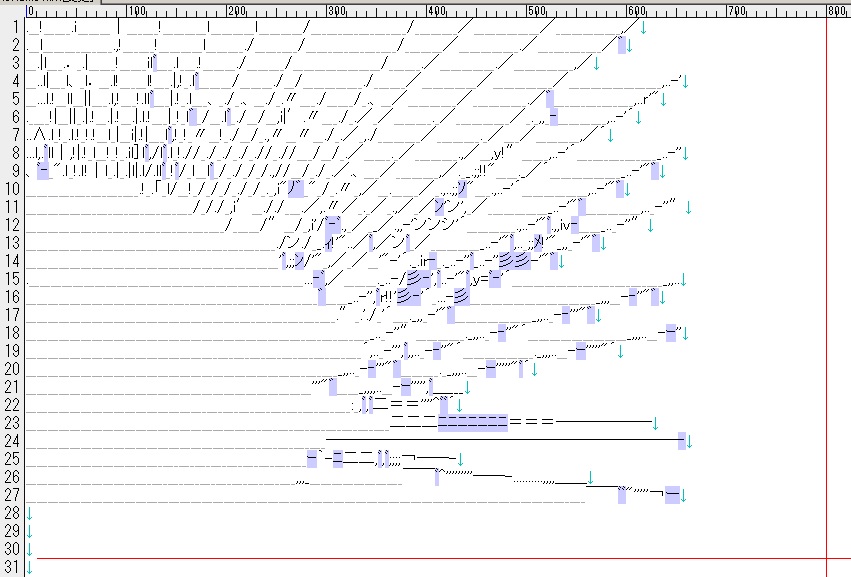Click the wide highlighted block on line 23

(473, 423)
